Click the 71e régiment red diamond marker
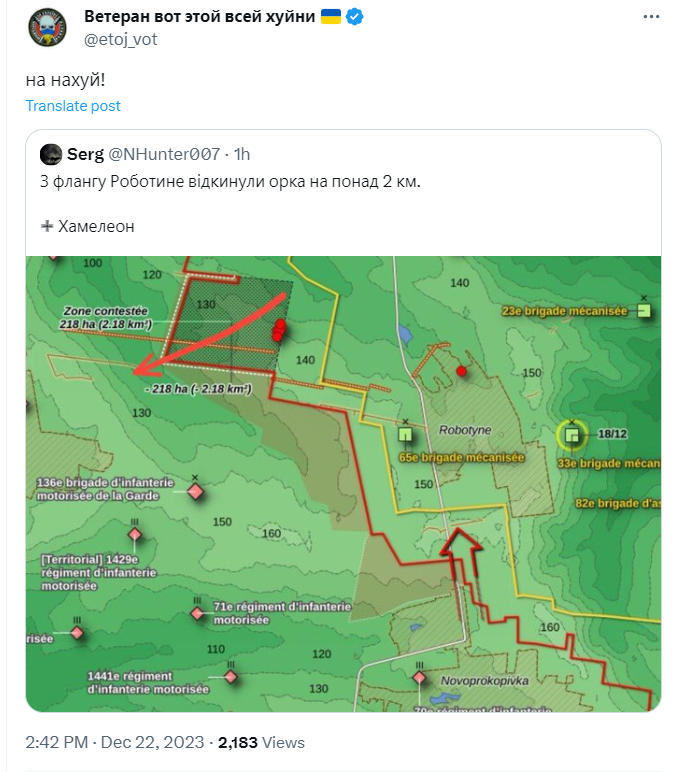This screenshot has height=772, width=680. (198, 613)
